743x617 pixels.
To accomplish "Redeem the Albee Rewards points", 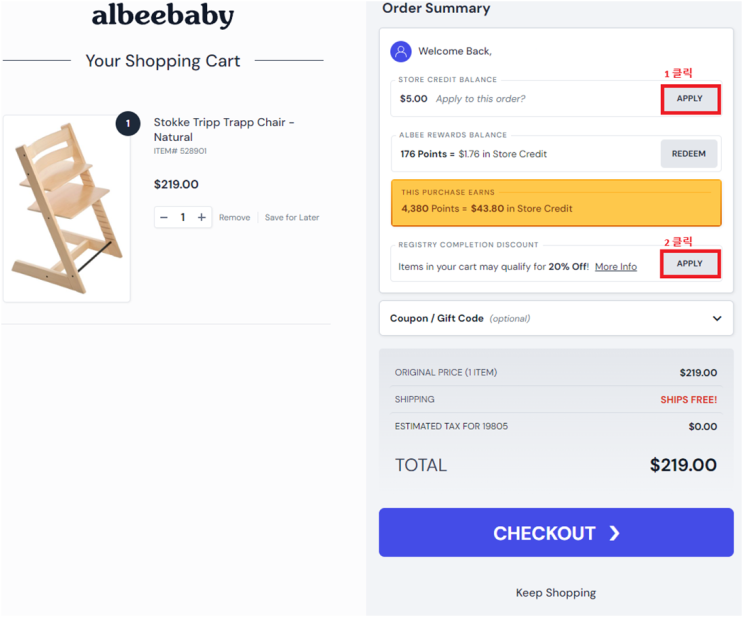I will (x=689, y=154).
